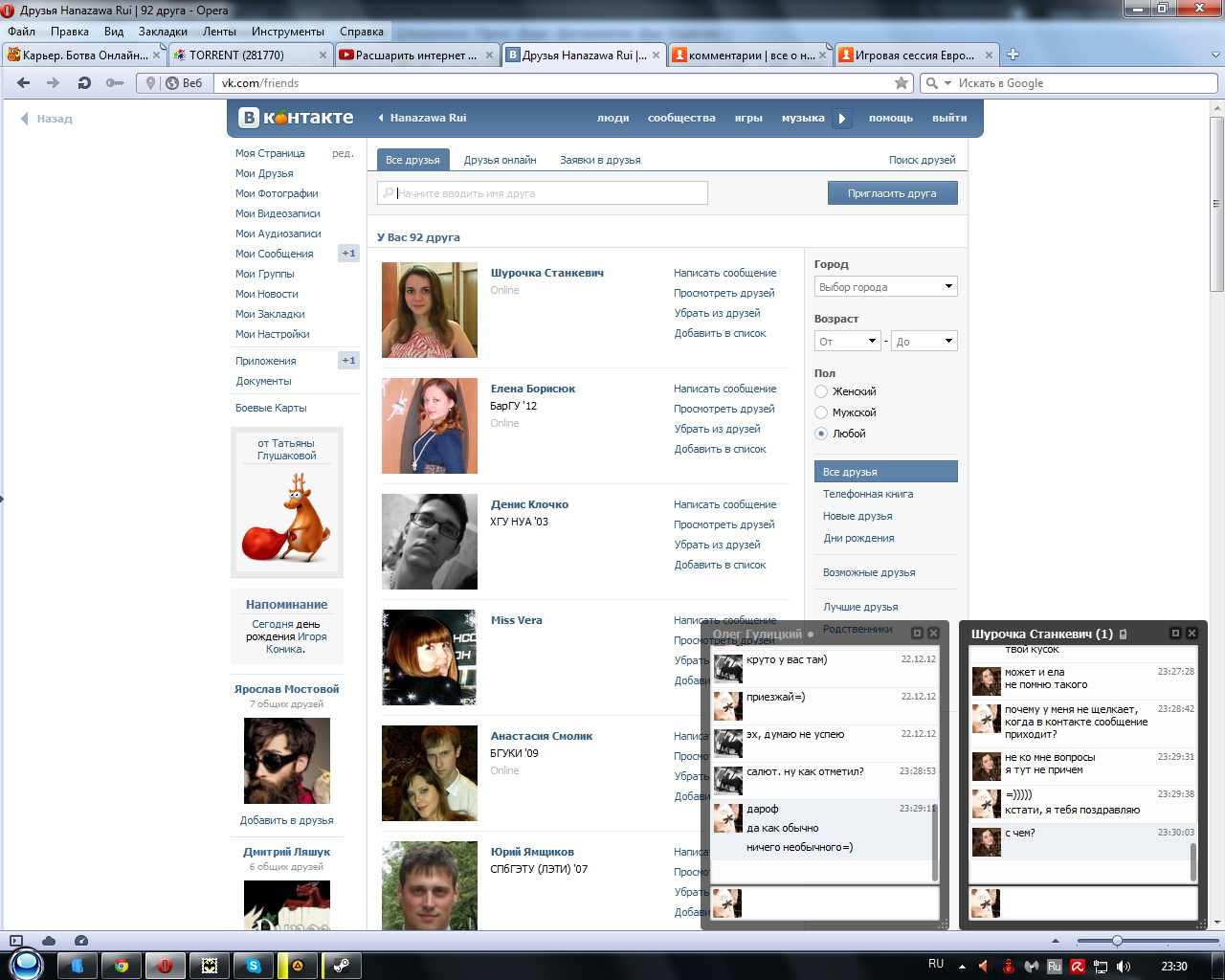Open 'Мои Фотографии' in the left menu
The width and height of the screenshot is (1225, 980).
click(x=277, y=193)
